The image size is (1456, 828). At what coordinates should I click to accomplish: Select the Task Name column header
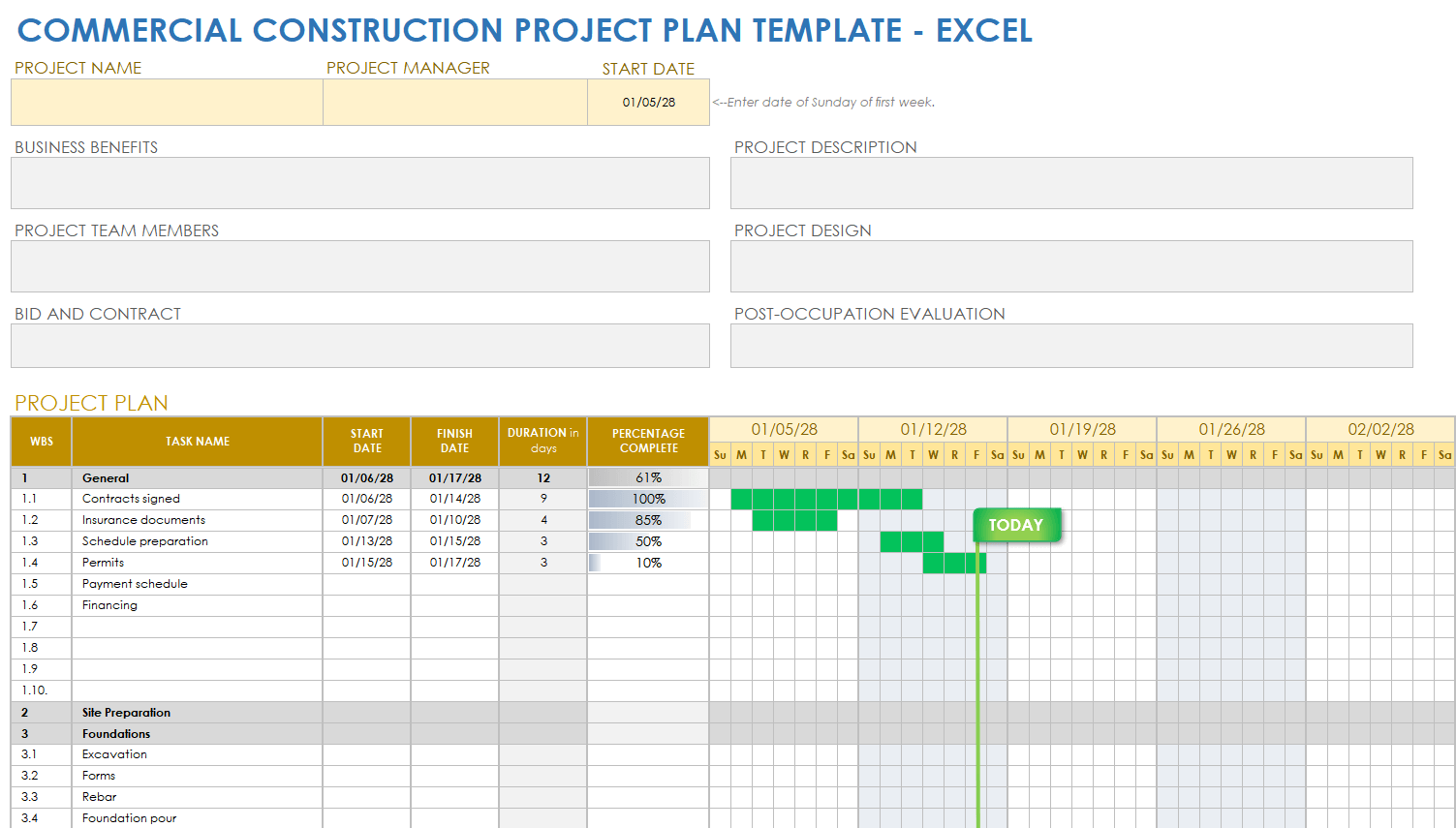(197, 442)
